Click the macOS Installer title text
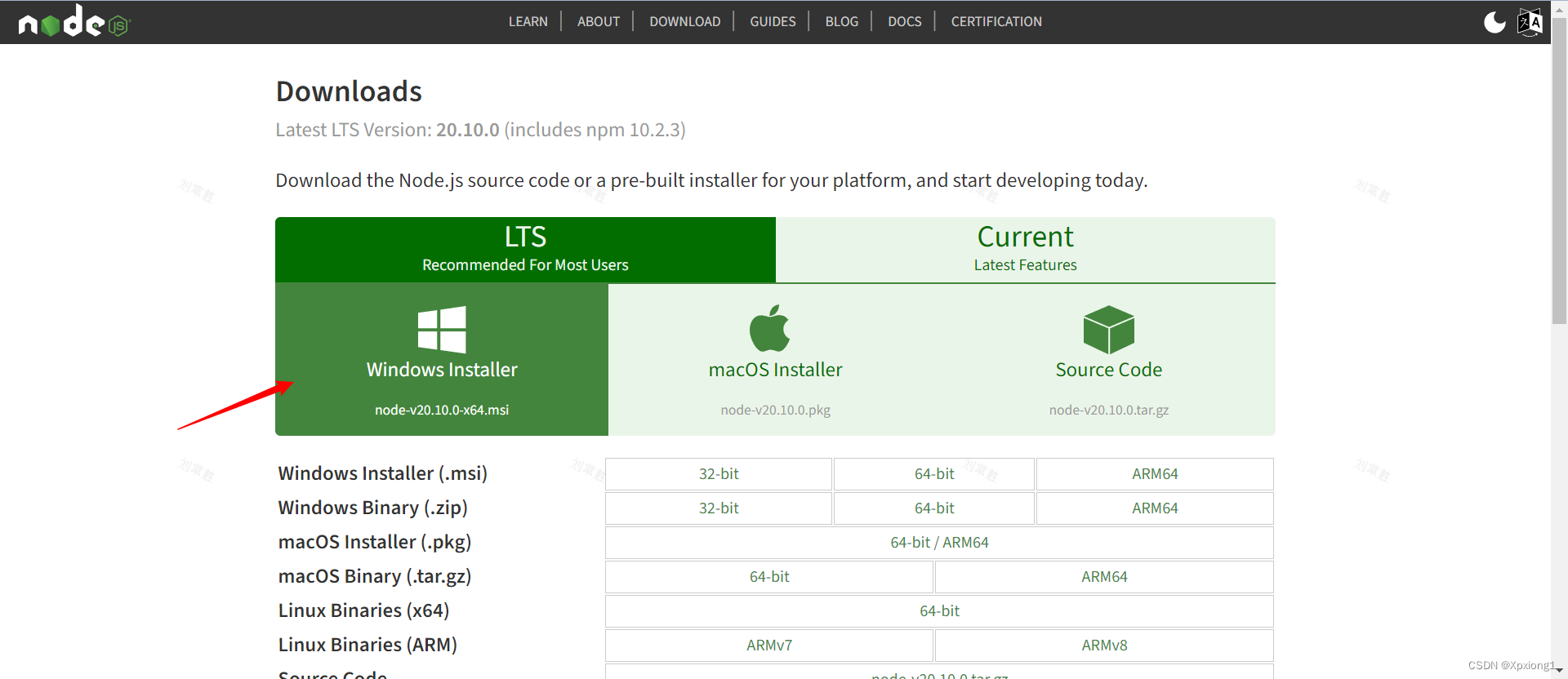 point(776,370)
